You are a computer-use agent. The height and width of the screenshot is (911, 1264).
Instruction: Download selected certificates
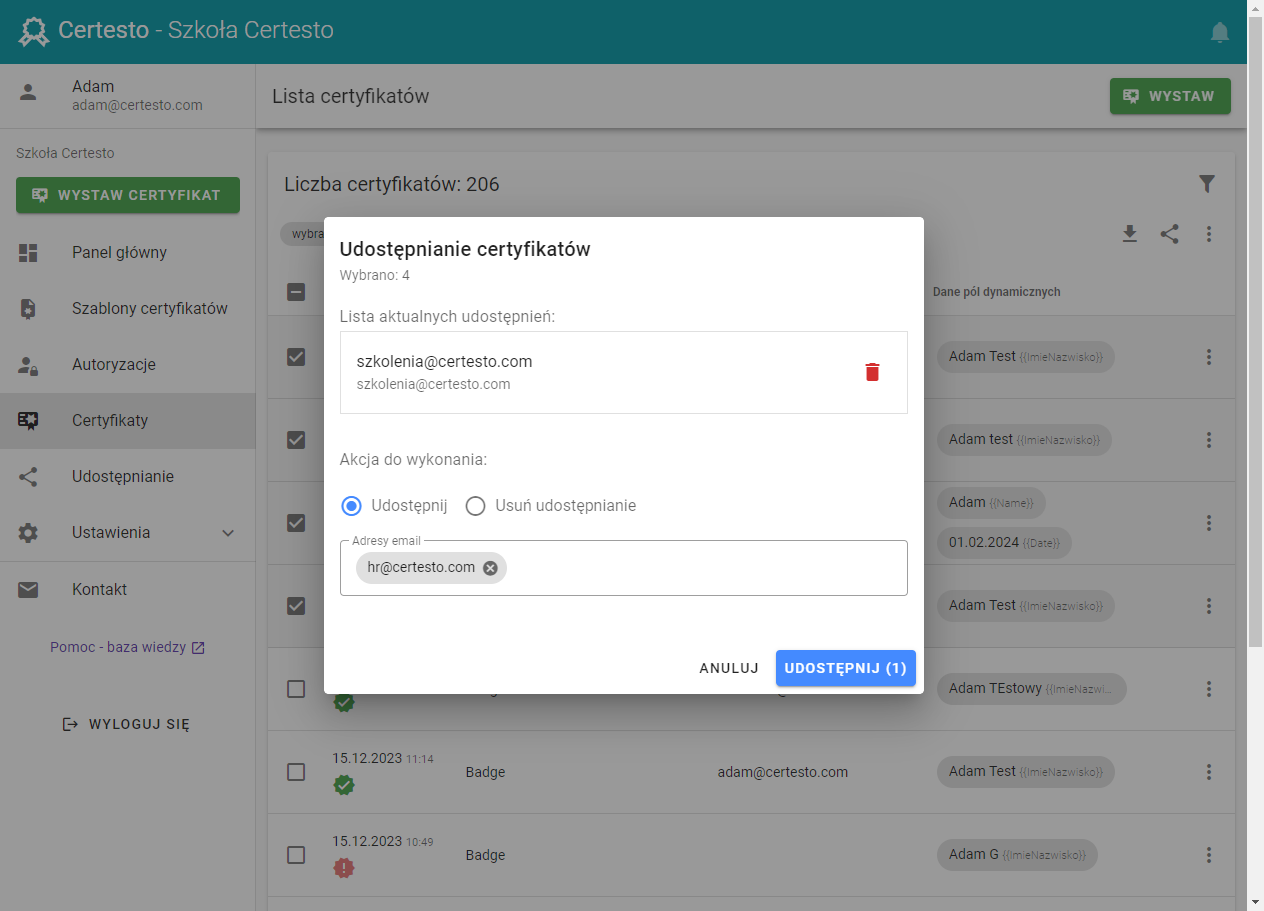click(x=1130, y=233)
